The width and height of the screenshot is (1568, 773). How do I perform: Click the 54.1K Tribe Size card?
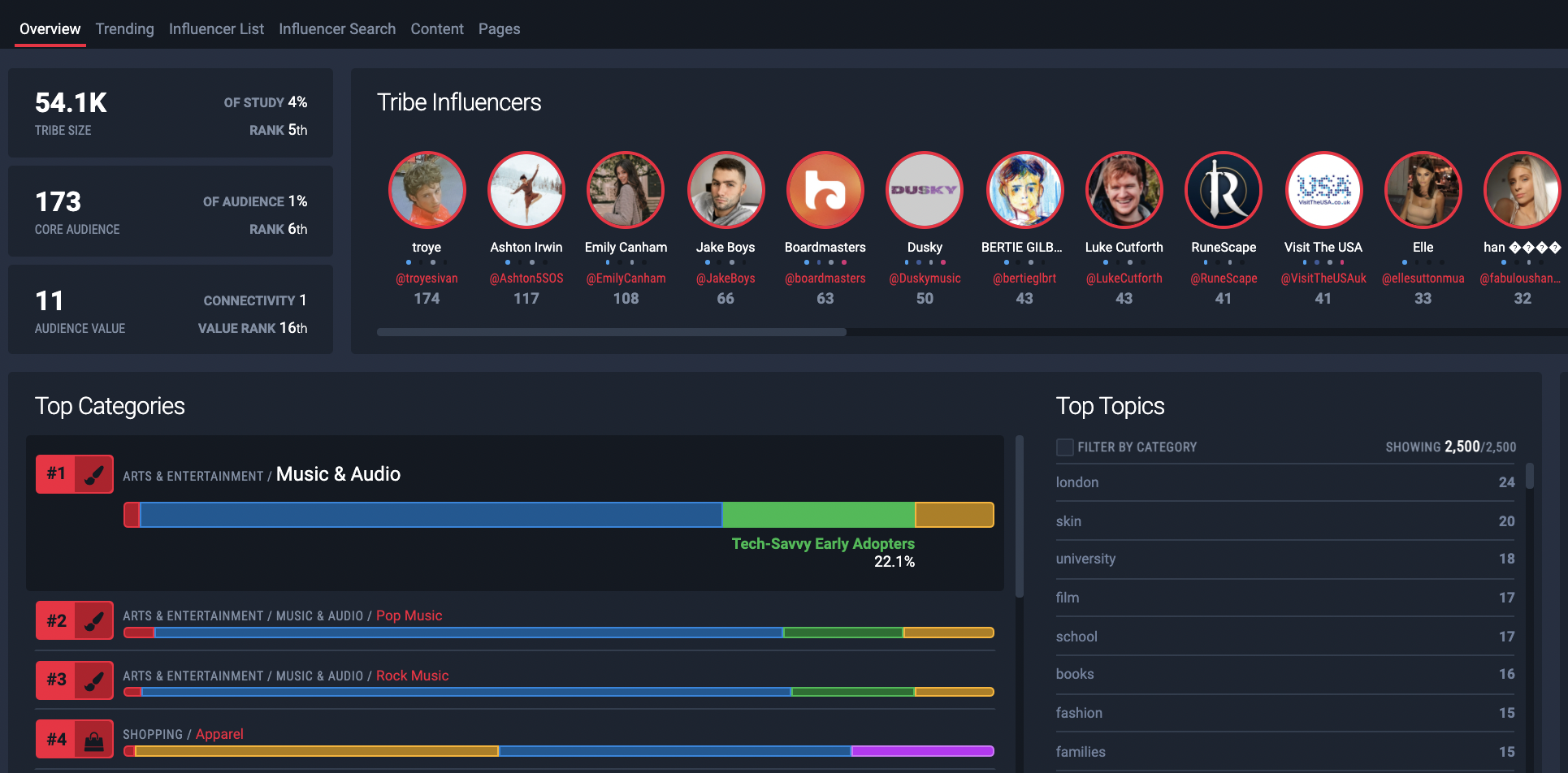pyautogui.click(x=171, y=113)
